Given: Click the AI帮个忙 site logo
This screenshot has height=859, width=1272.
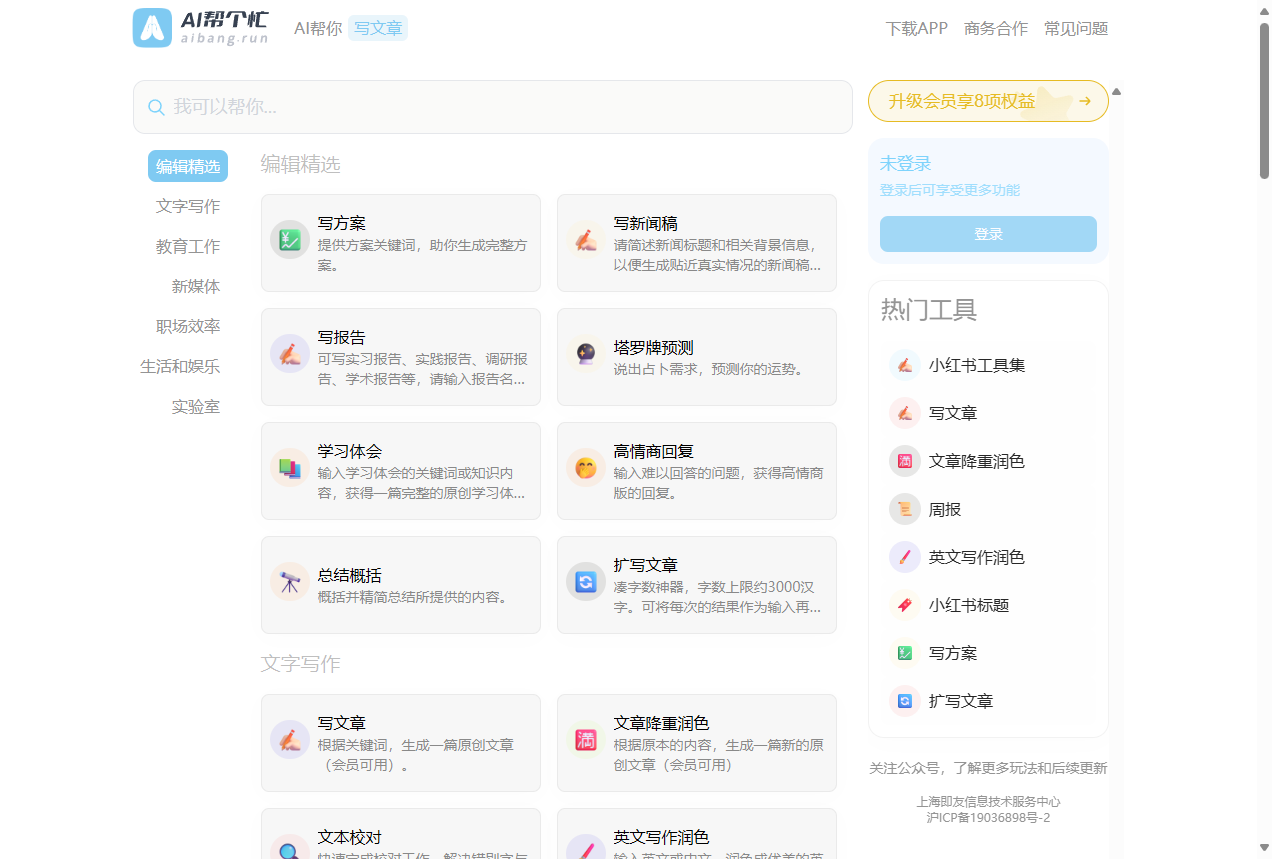Looking at the screenshot, I should 200,28.
